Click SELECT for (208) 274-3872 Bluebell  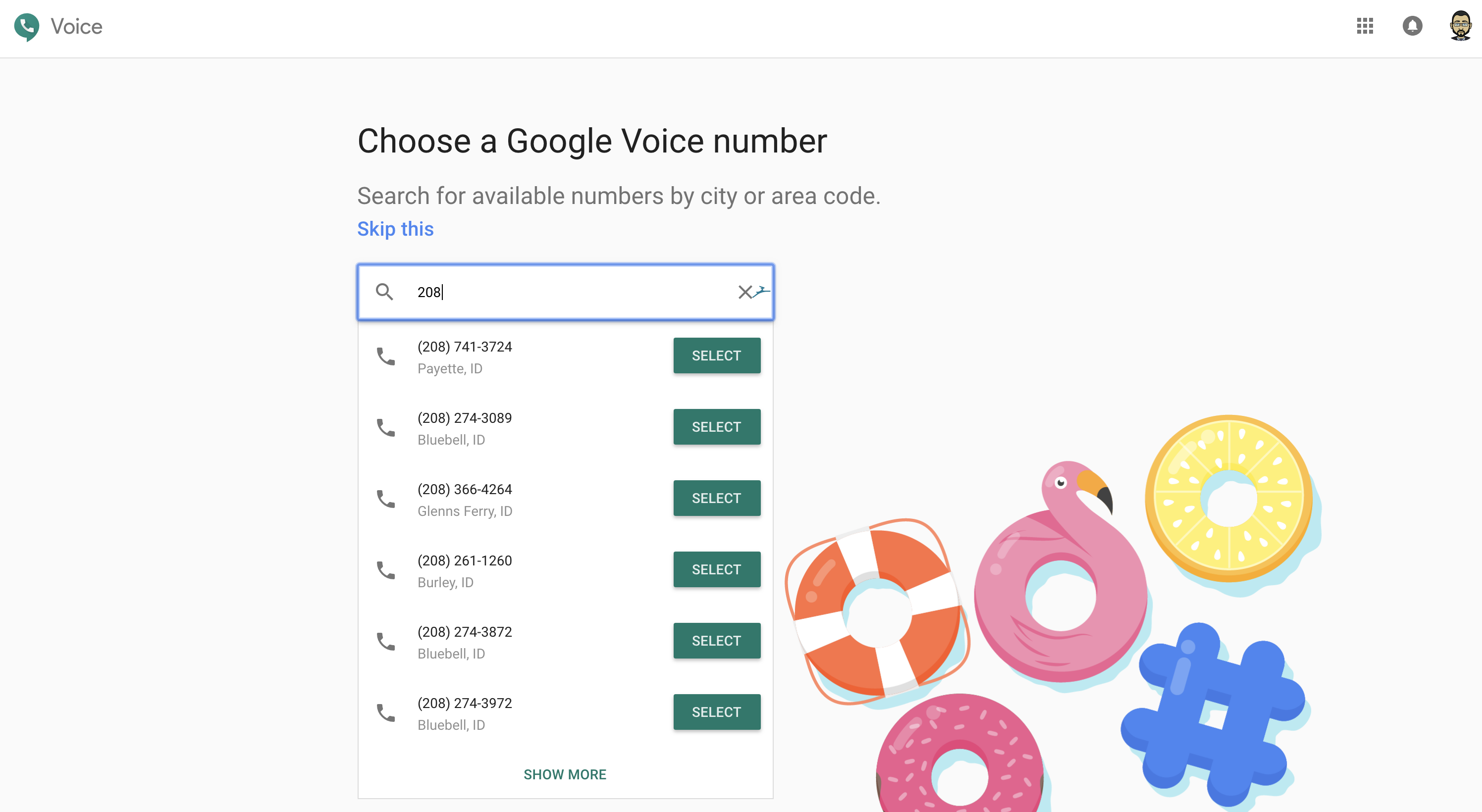(716, 640)
